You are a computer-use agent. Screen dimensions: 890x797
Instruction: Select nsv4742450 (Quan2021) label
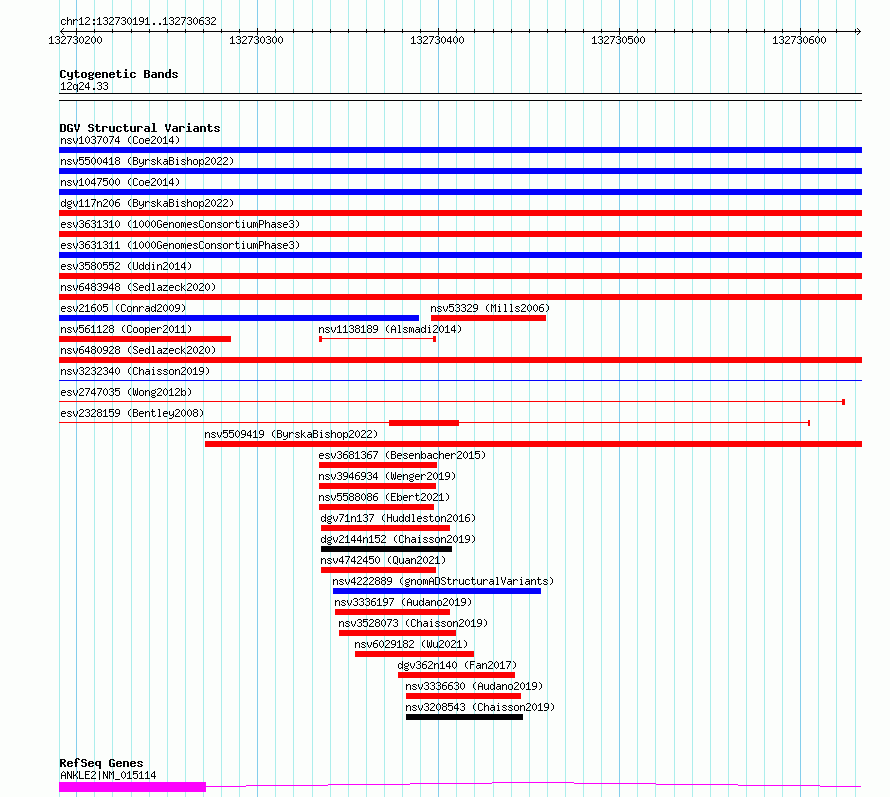(383, 560)
